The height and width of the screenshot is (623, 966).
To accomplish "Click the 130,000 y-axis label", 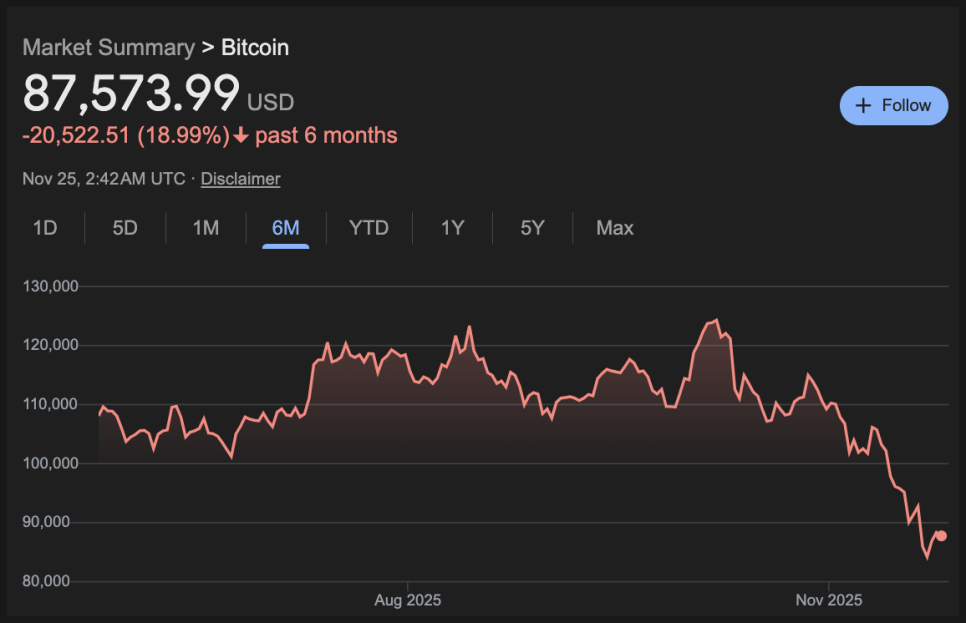I will (50, 286).
